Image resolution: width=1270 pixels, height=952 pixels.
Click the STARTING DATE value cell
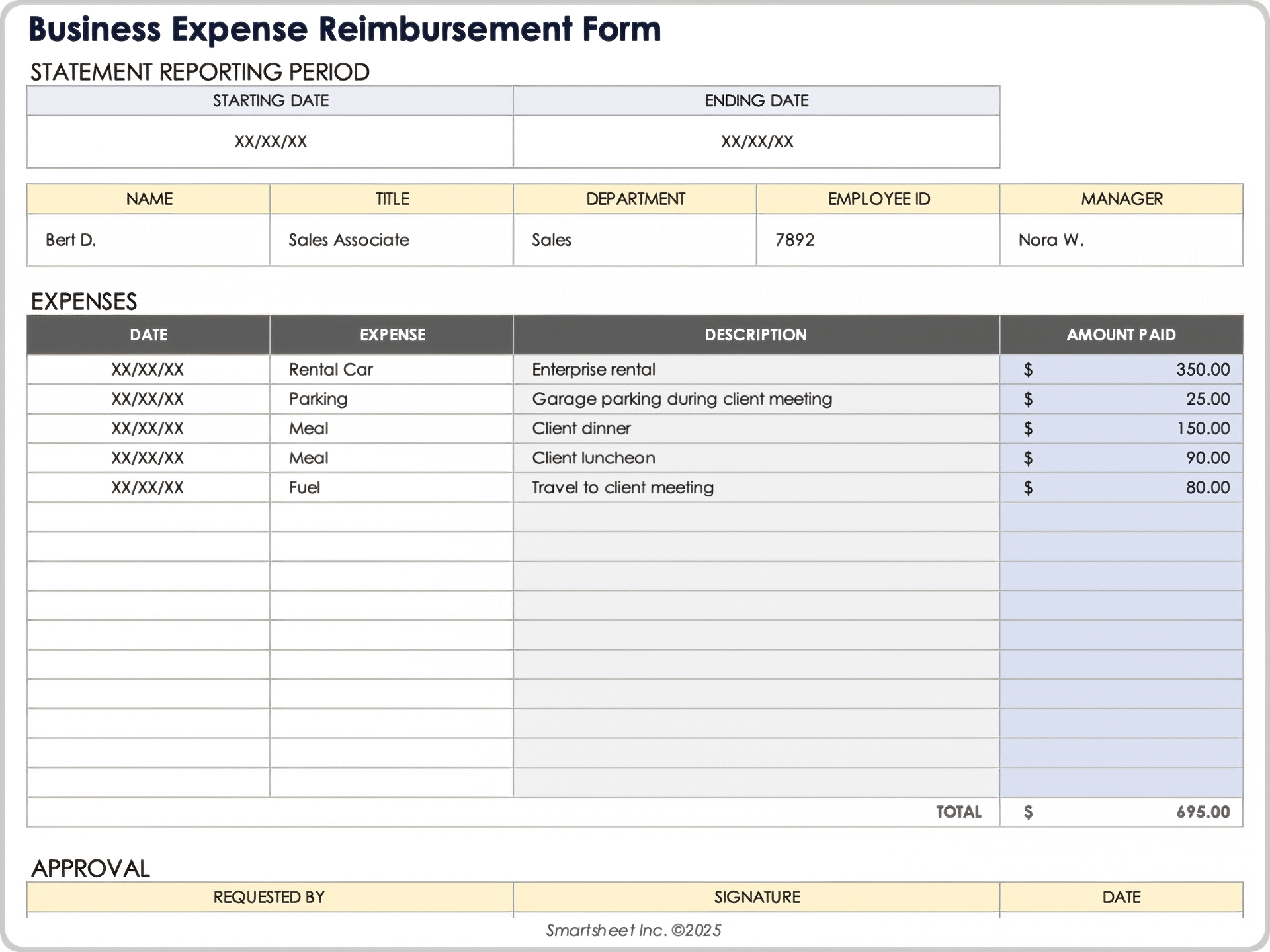click(269, 141)
